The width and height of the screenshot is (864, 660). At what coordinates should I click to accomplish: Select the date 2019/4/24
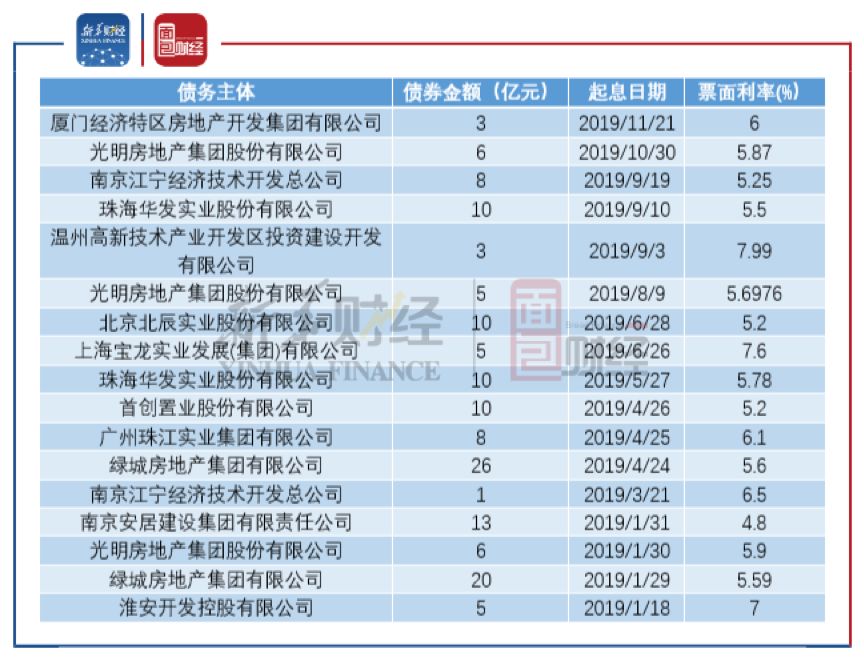[x=627, y=466]
